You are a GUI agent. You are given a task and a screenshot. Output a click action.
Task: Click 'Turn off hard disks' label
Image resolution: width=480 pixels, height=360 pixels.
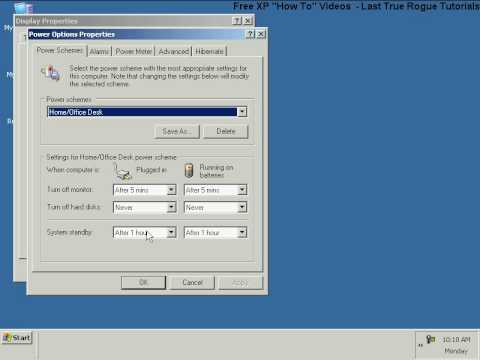click(74, 207)
